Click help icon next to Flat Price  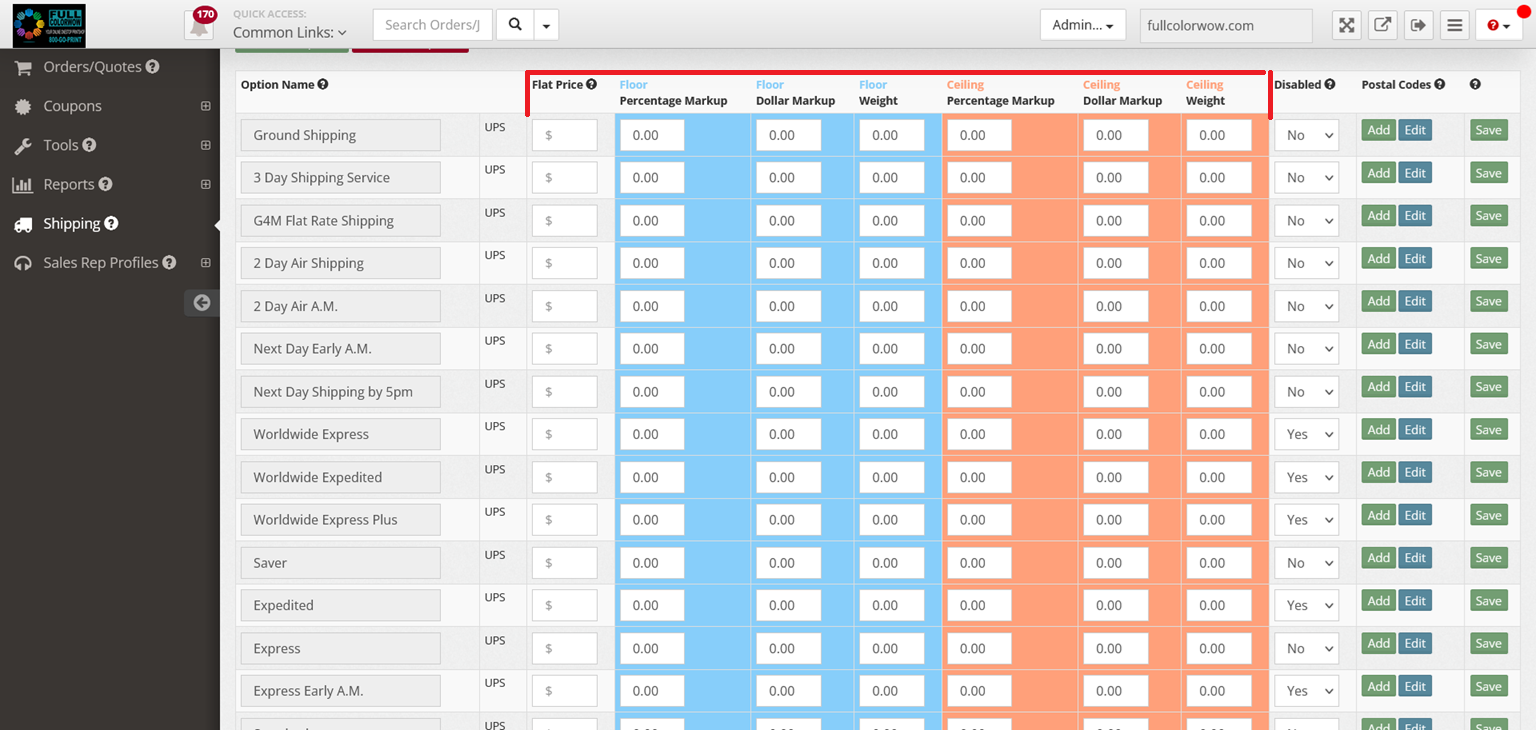[x=591, y=85]
